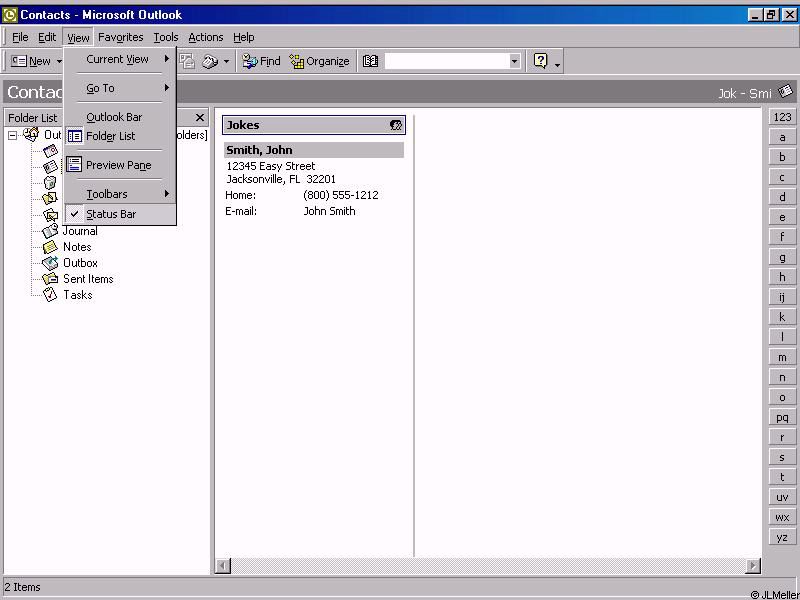Click the New Contact toolbar button
800x600 pixels.
(31, 62)
